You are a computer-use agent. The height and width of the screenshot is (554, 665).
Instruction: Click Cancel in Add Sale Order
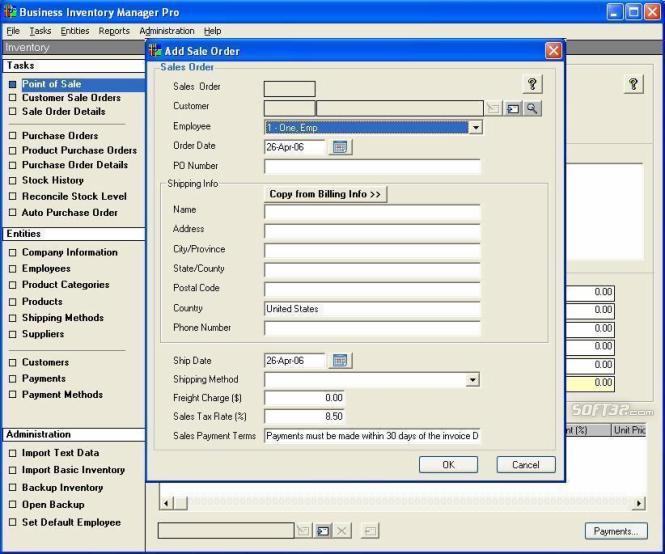coord(526,464)
